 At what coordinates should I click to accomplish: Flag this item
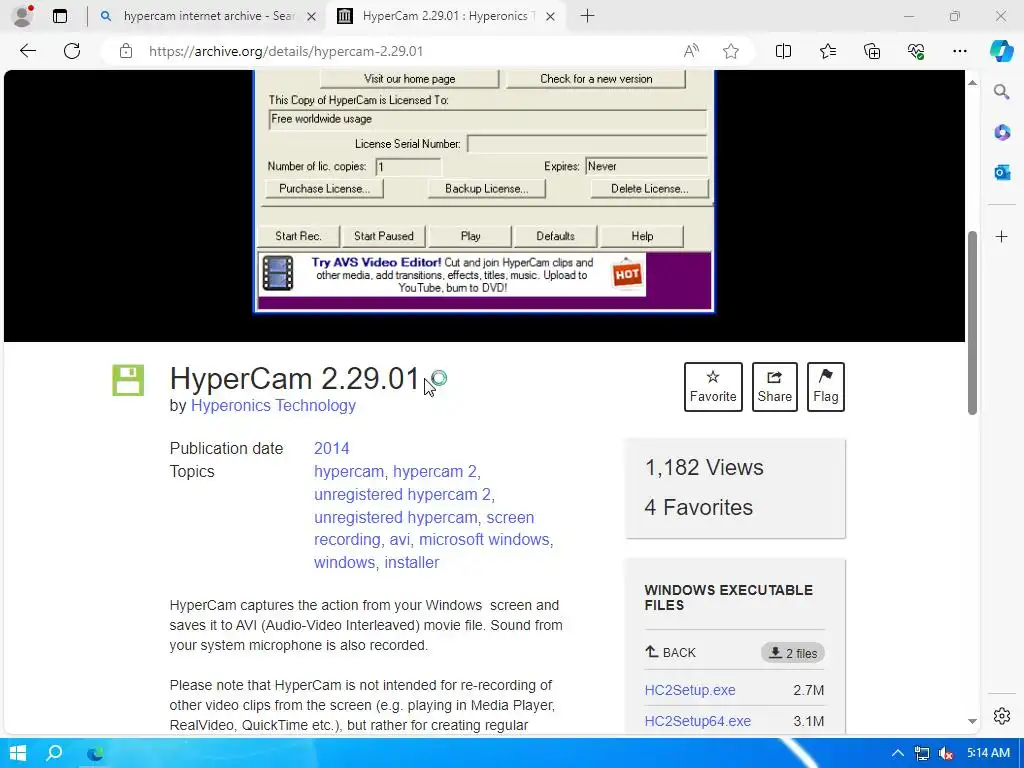(x=825, y=387)
